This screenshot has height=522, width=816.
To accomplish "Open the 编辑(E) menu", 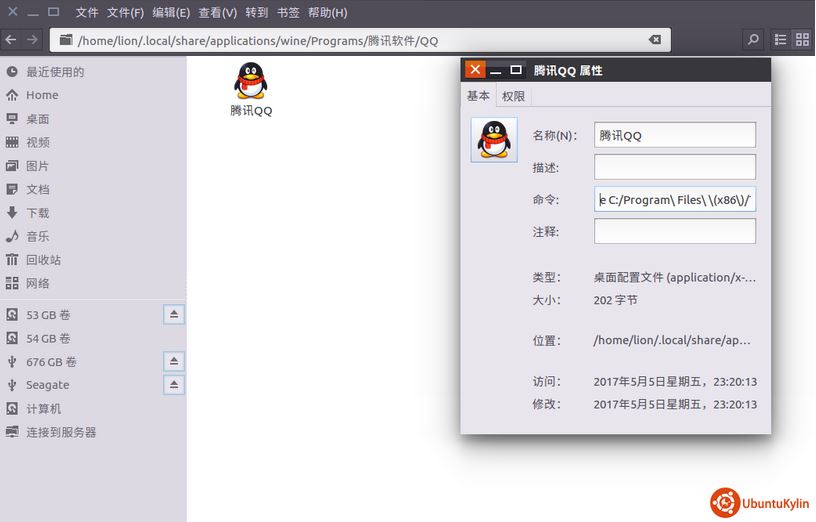I will (x=171, y=13).
